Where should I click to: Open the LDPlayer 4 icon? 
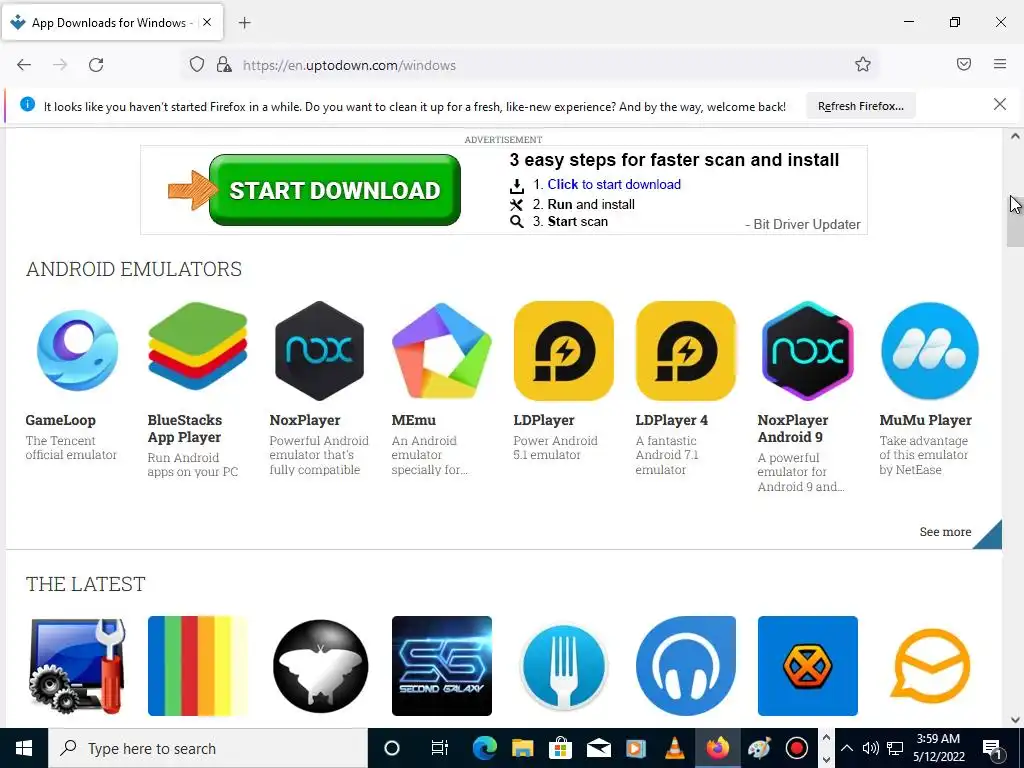tap(686, 351)
